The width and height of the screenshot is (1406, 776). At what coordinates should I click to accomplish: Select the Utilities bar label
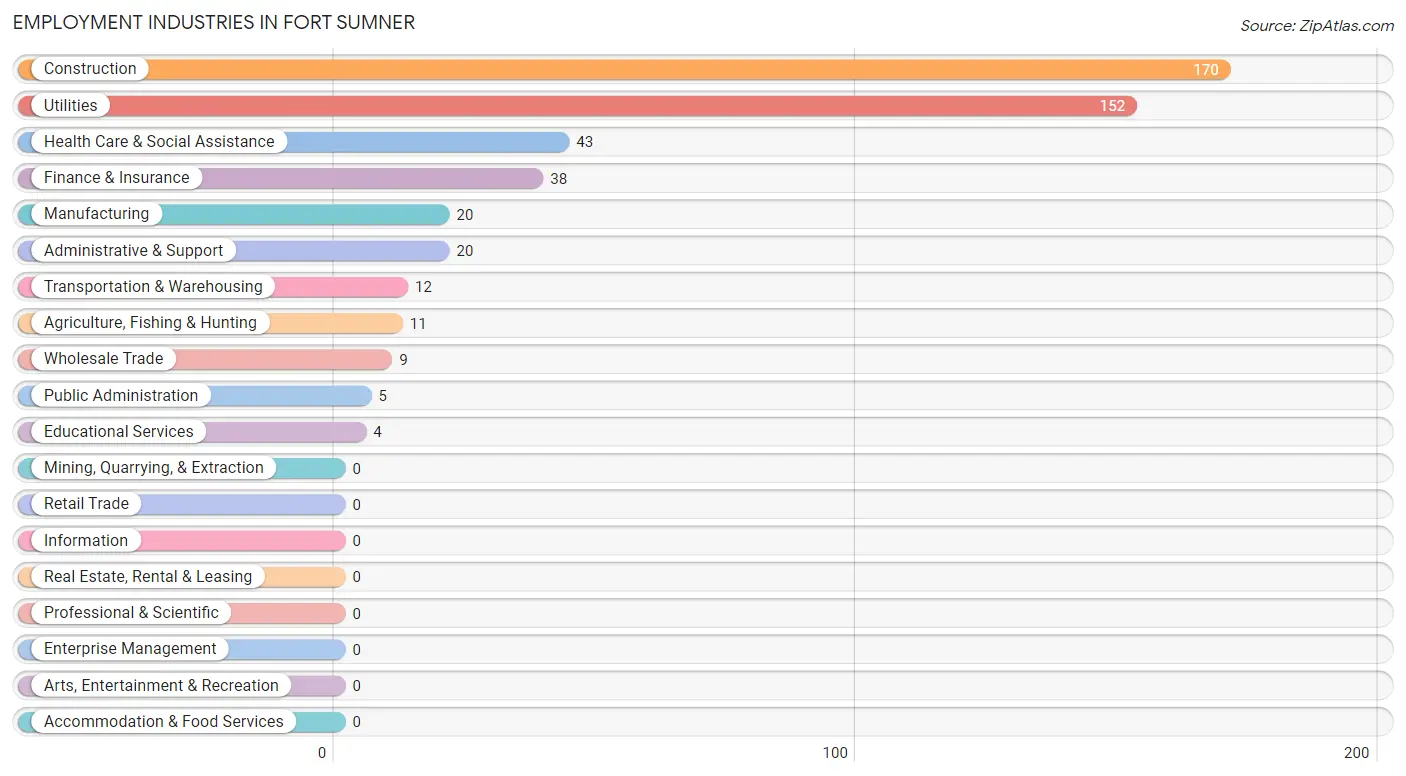coord(71,105)
